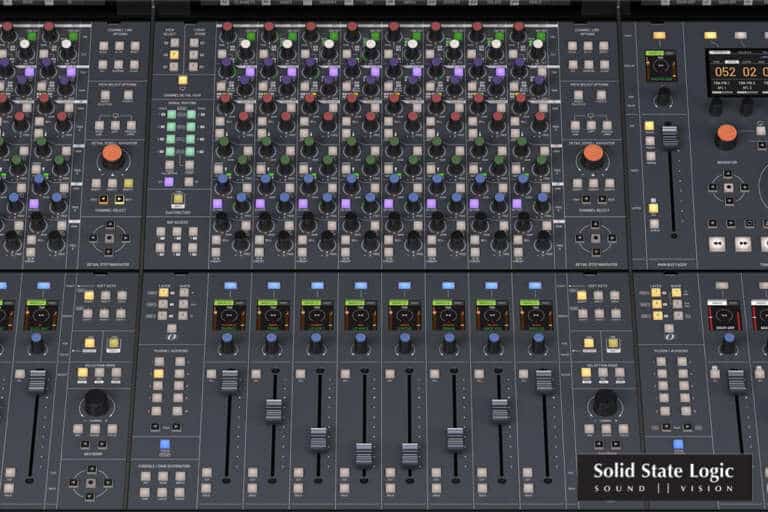Tap right arrow of navigation pad above rewind button
This screenshot has height=512, width=768.
click(x=744, y=187)
